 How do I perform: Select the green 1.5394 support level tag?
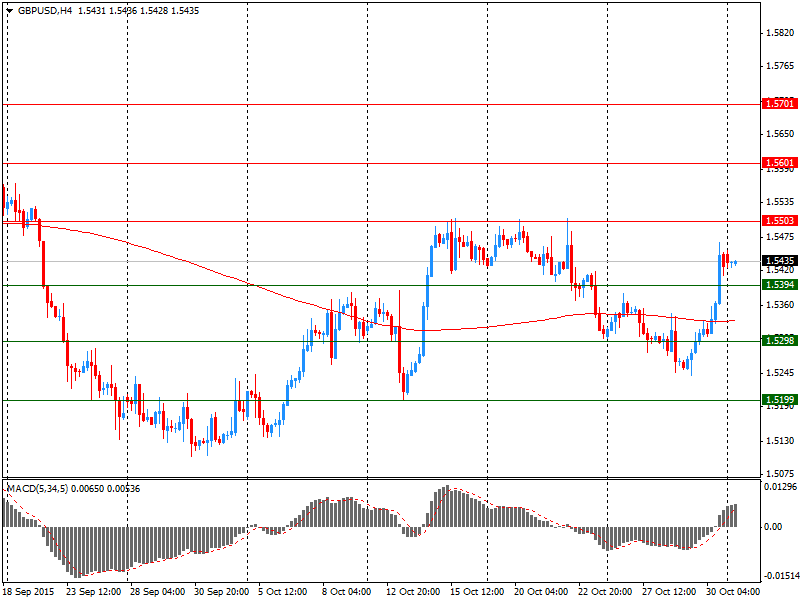780,285
